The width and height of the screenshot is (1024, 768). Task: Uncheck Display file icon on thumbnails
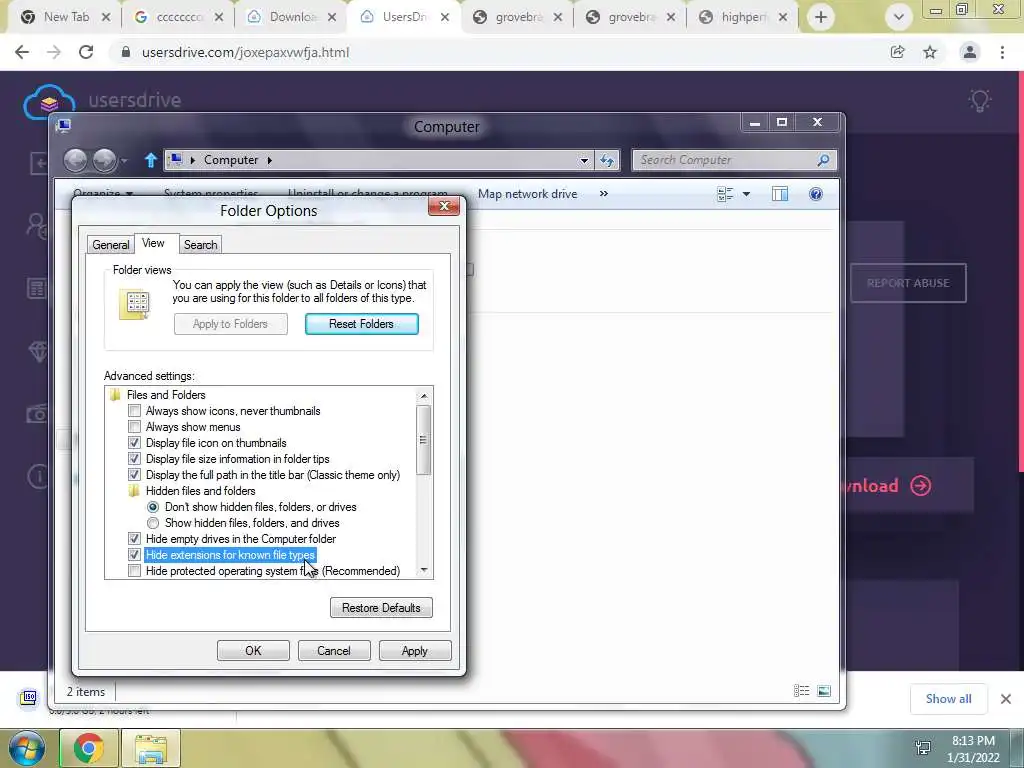click(x=135, y=443)
